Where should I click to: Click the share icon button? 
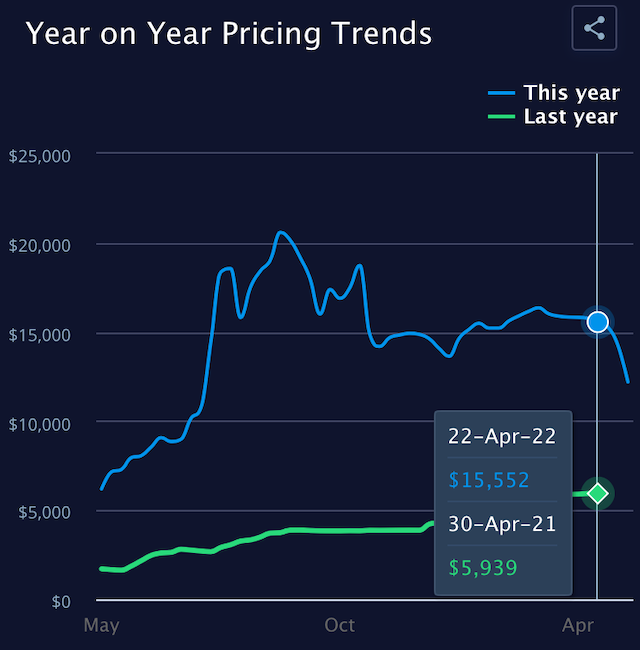point(594,28)
